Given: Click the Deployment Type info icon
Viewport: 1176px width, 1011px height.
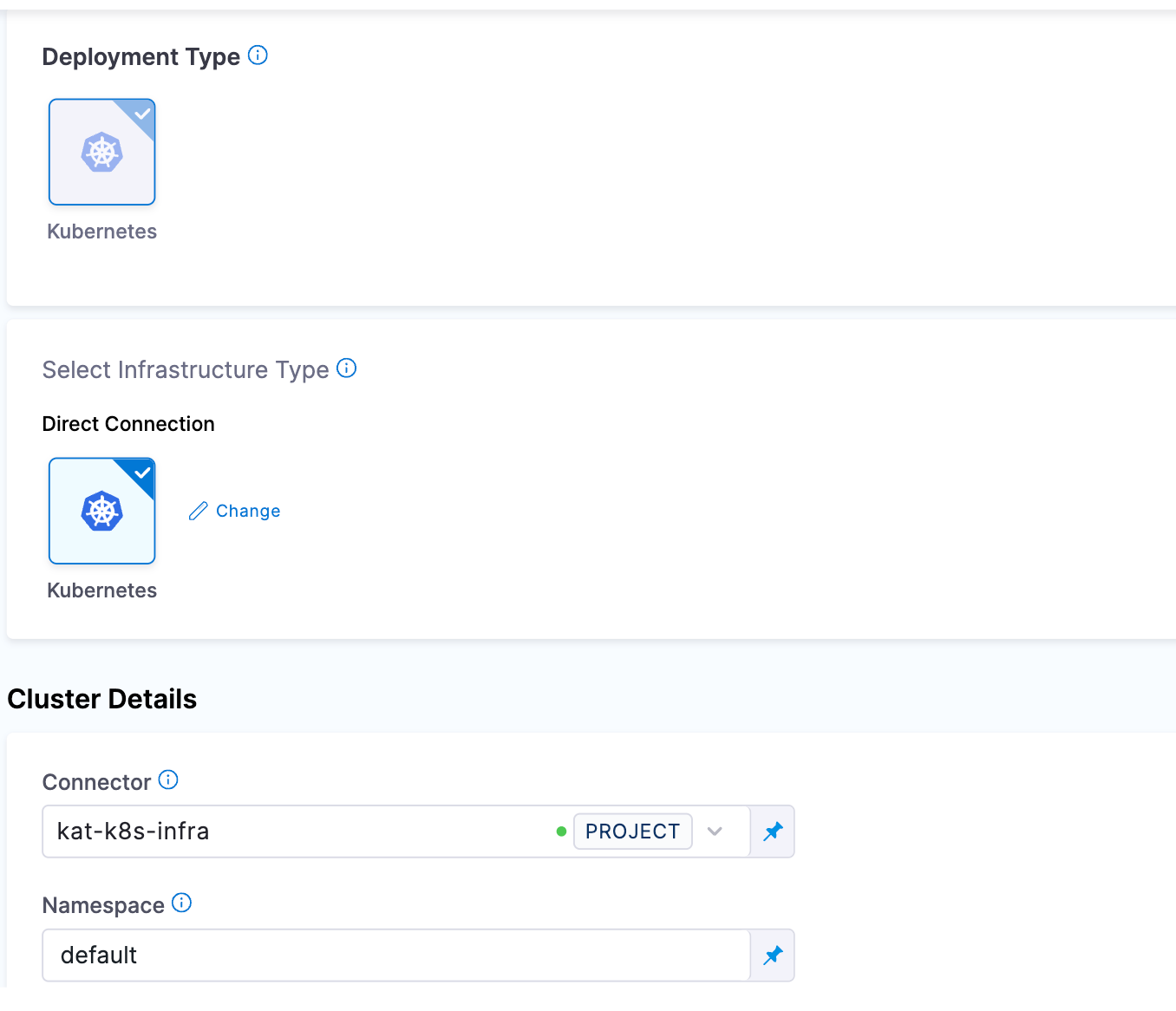Looking at the screenshot, I should pos(258,55).
